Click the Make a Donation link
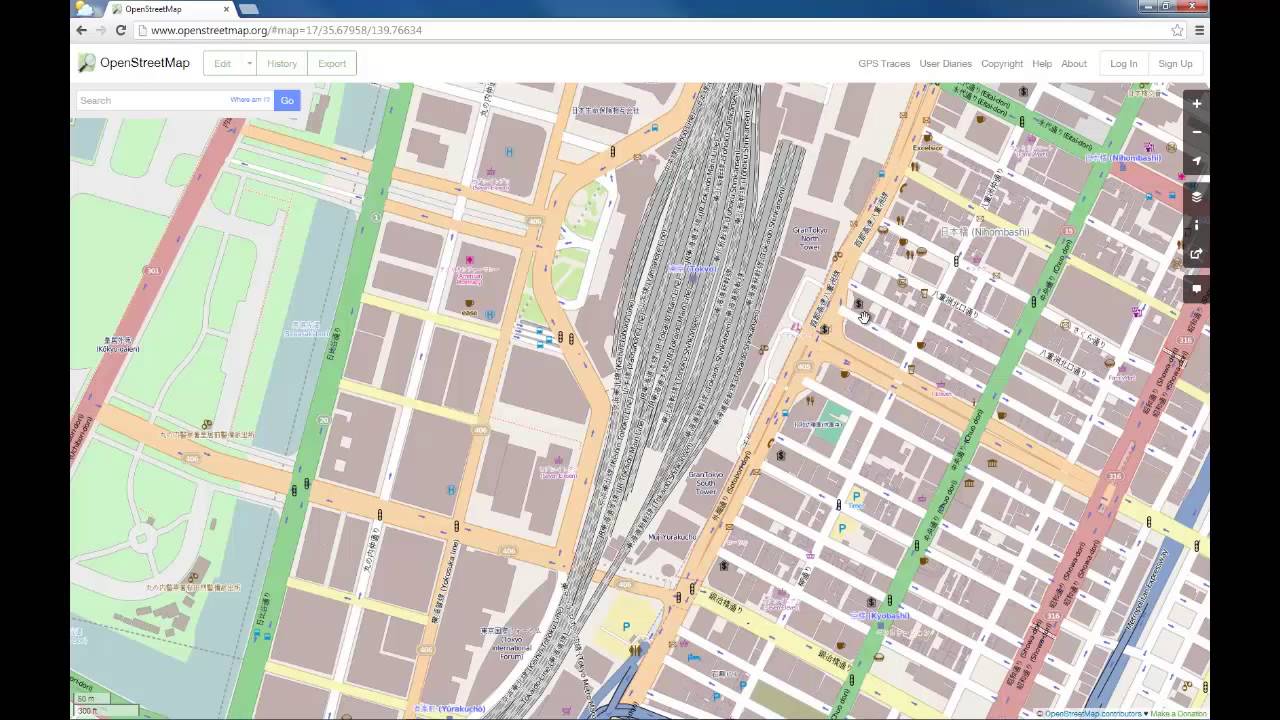Screen dimensions: 1280x720 click(1178, 714)
